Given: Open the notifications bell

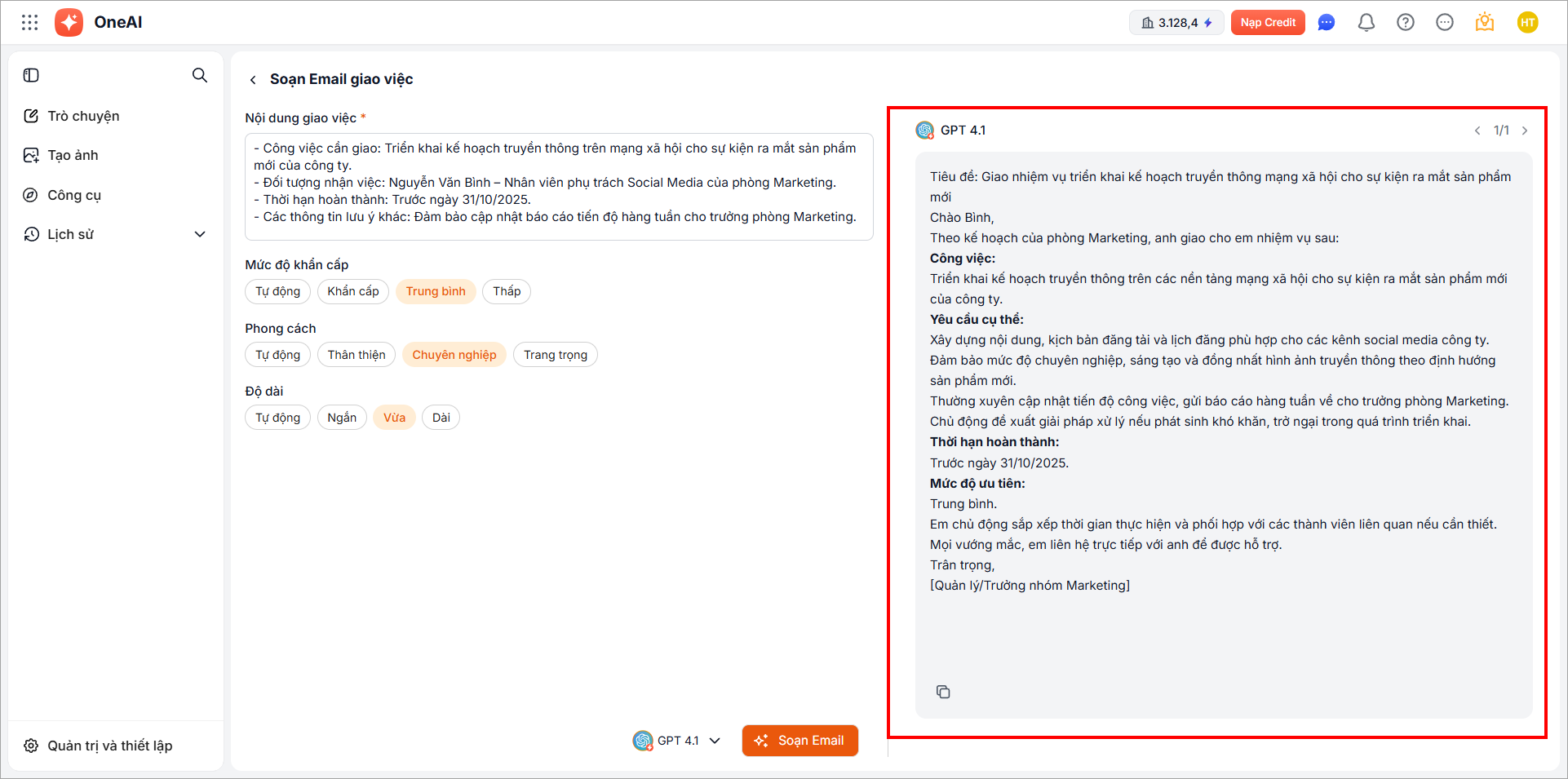Looking at the screenshot, I should (x=1366, y=23).
